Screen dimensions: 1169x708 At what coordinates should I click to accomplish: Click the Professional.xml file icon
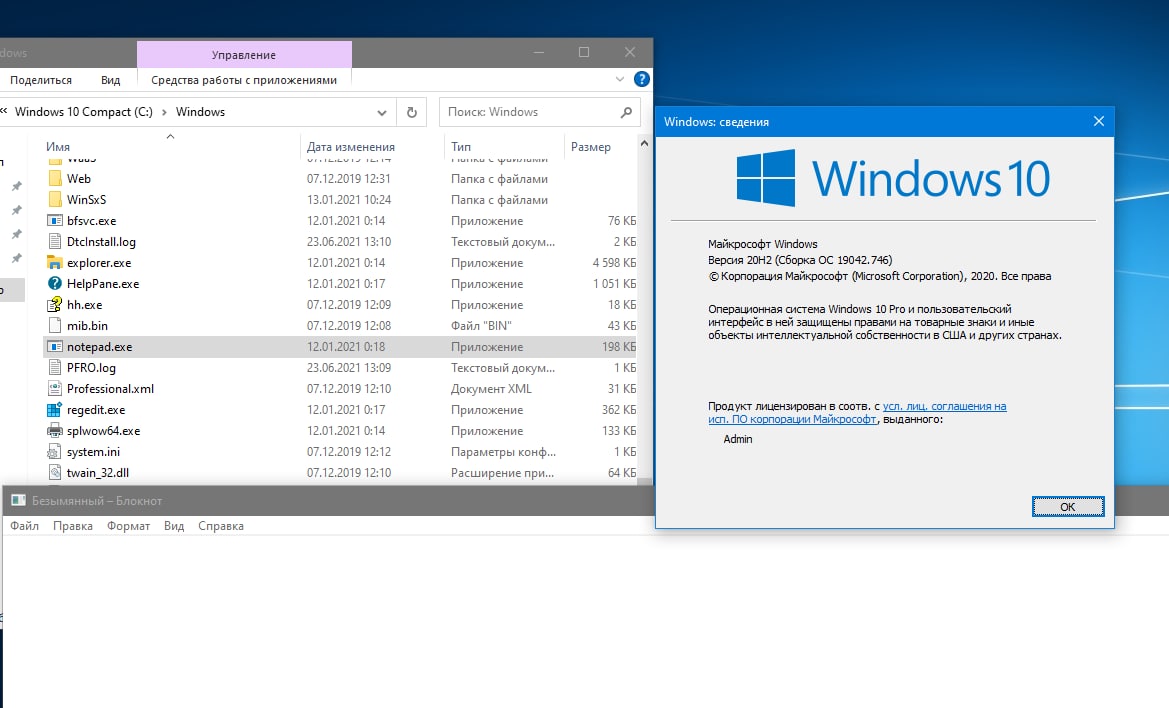[x=54, y=388]
